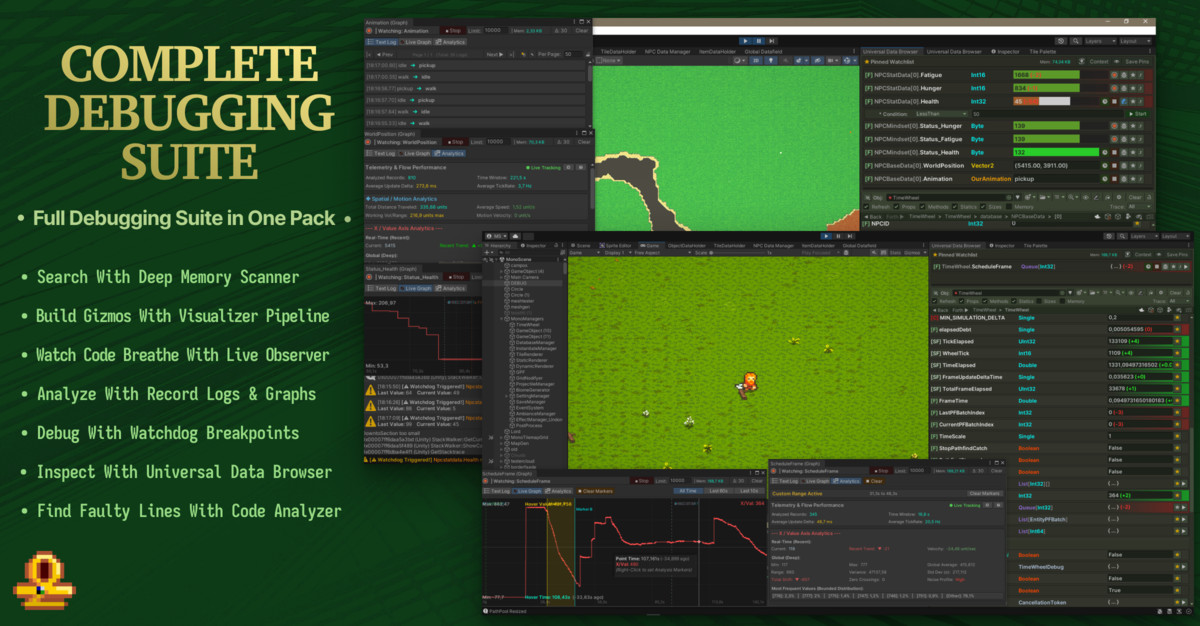Switch to Hierarchy tab in lower editor

coord(500,246)
